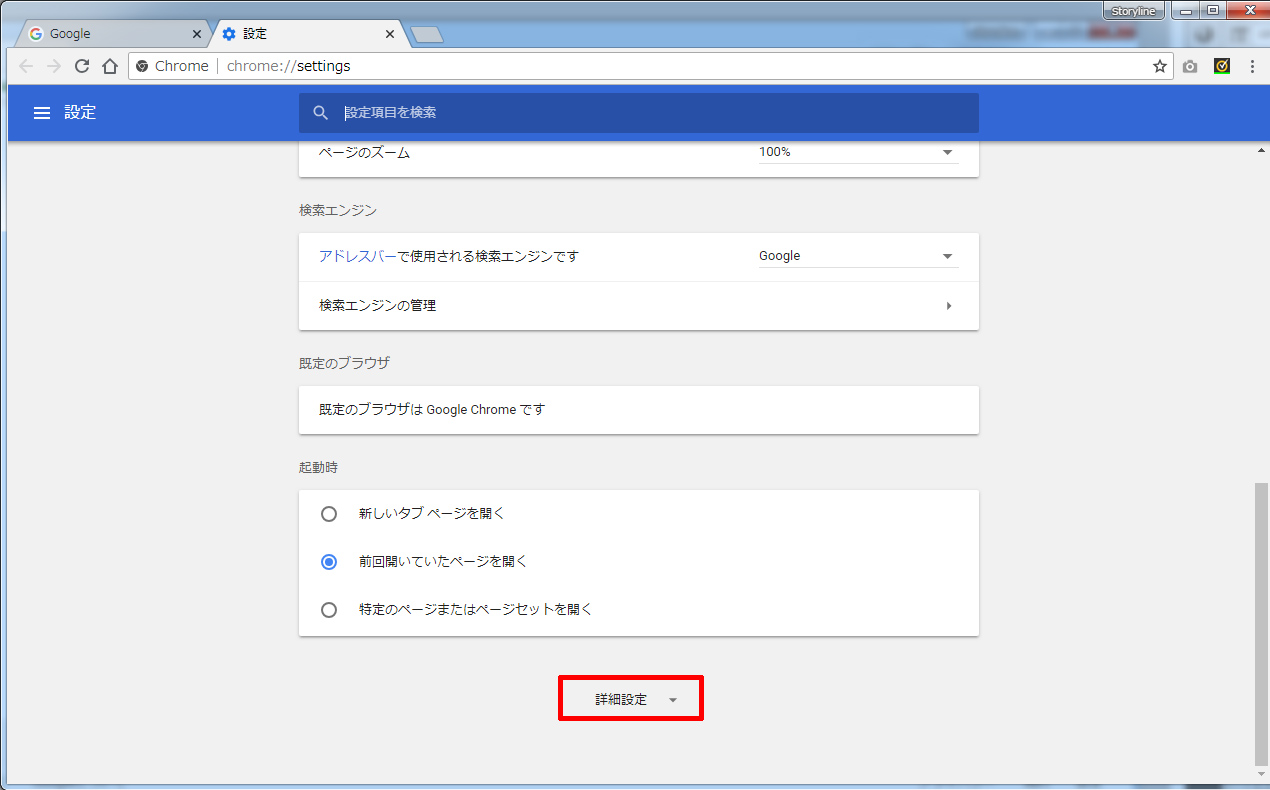
Task: Open the settings hamburger menu
Action: (42, 113)
